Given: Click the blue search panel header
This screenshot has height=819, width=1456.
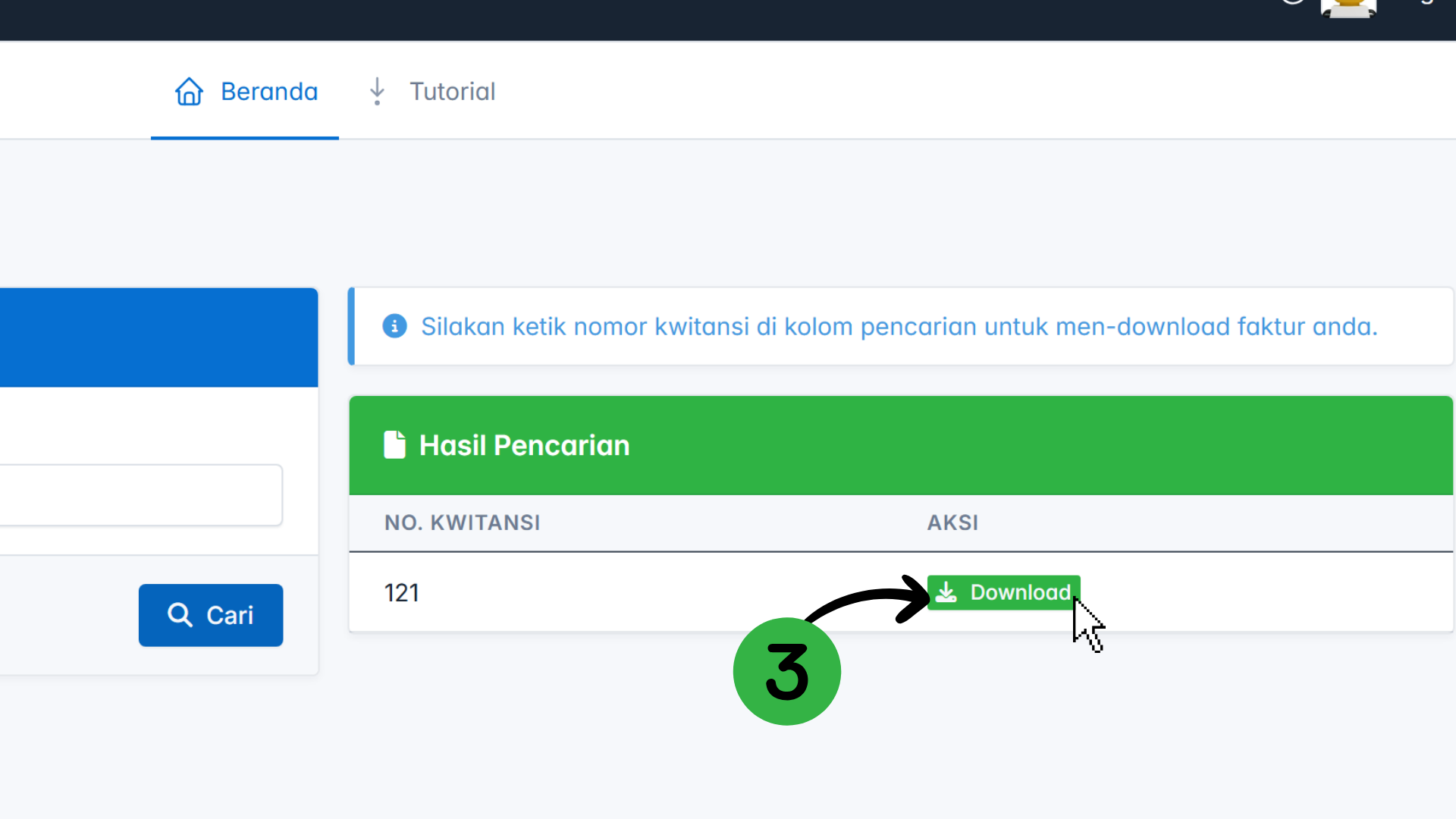Looking at the screenshot, I should pos(158,337).
